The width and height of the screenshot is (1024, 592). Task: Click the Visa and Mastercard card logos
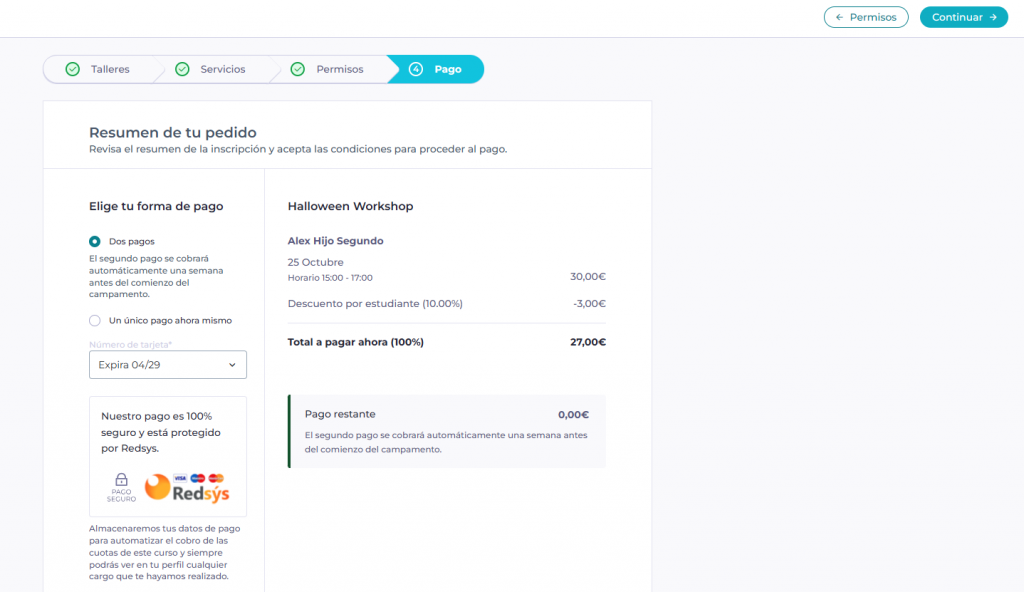(198, 478)
